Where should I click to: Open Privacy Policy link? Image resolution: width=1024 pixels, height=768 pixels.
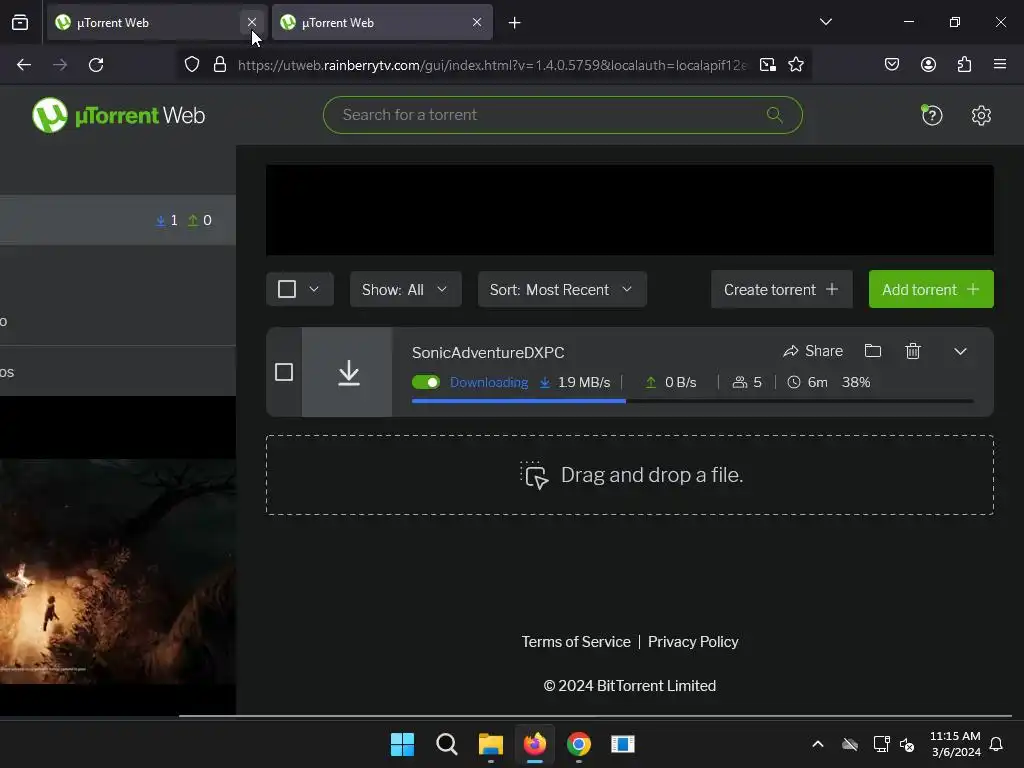(x=693, y=642)
